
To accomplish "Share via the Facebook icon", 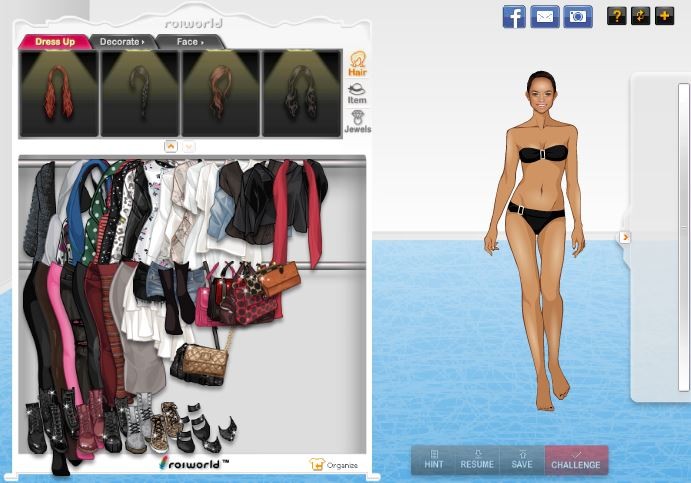I will coord(514,16).
